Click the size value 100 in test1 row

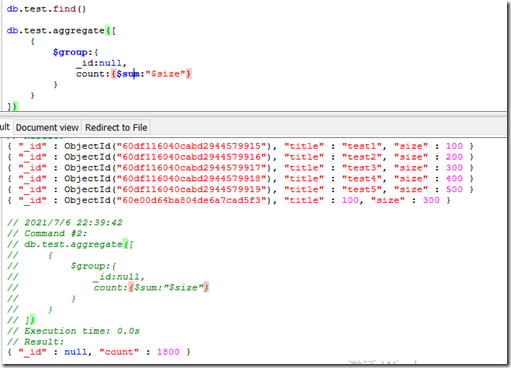pos(454,146)
